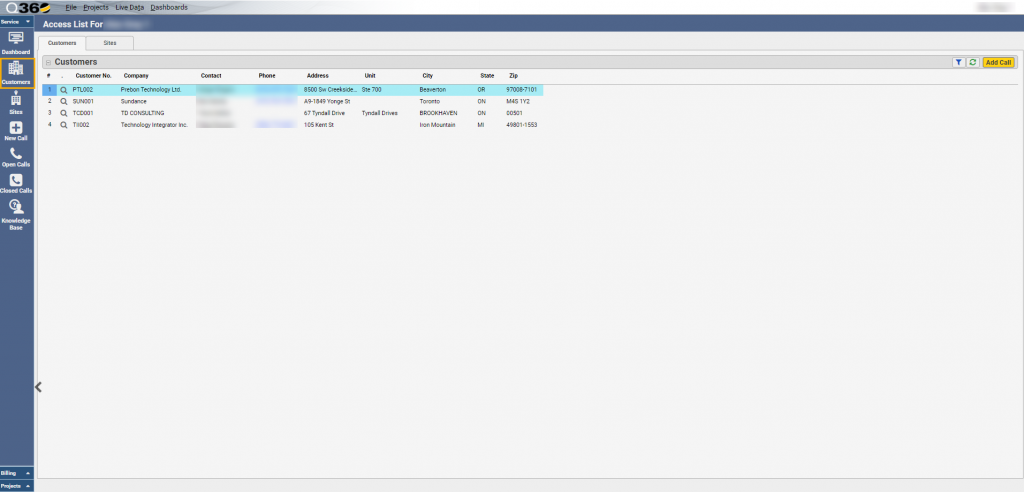Expand the Service section dropdown
This screenshot has height=492, width=1024.
pyautogui.click(x=17, y=21)
